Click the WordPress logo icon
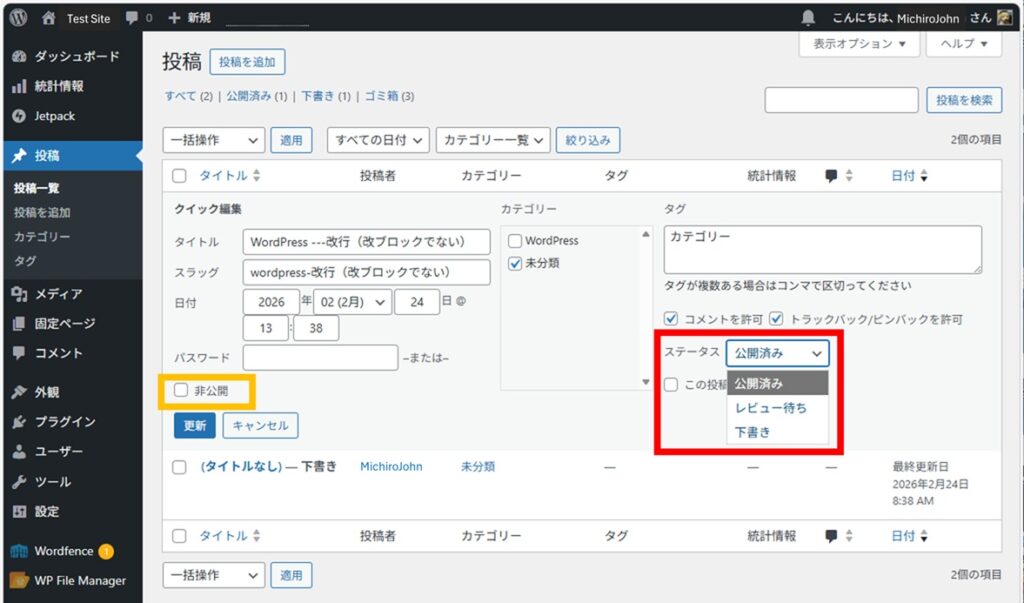The height and width of the screenshot is (603, 1024). tap(18, 18)
